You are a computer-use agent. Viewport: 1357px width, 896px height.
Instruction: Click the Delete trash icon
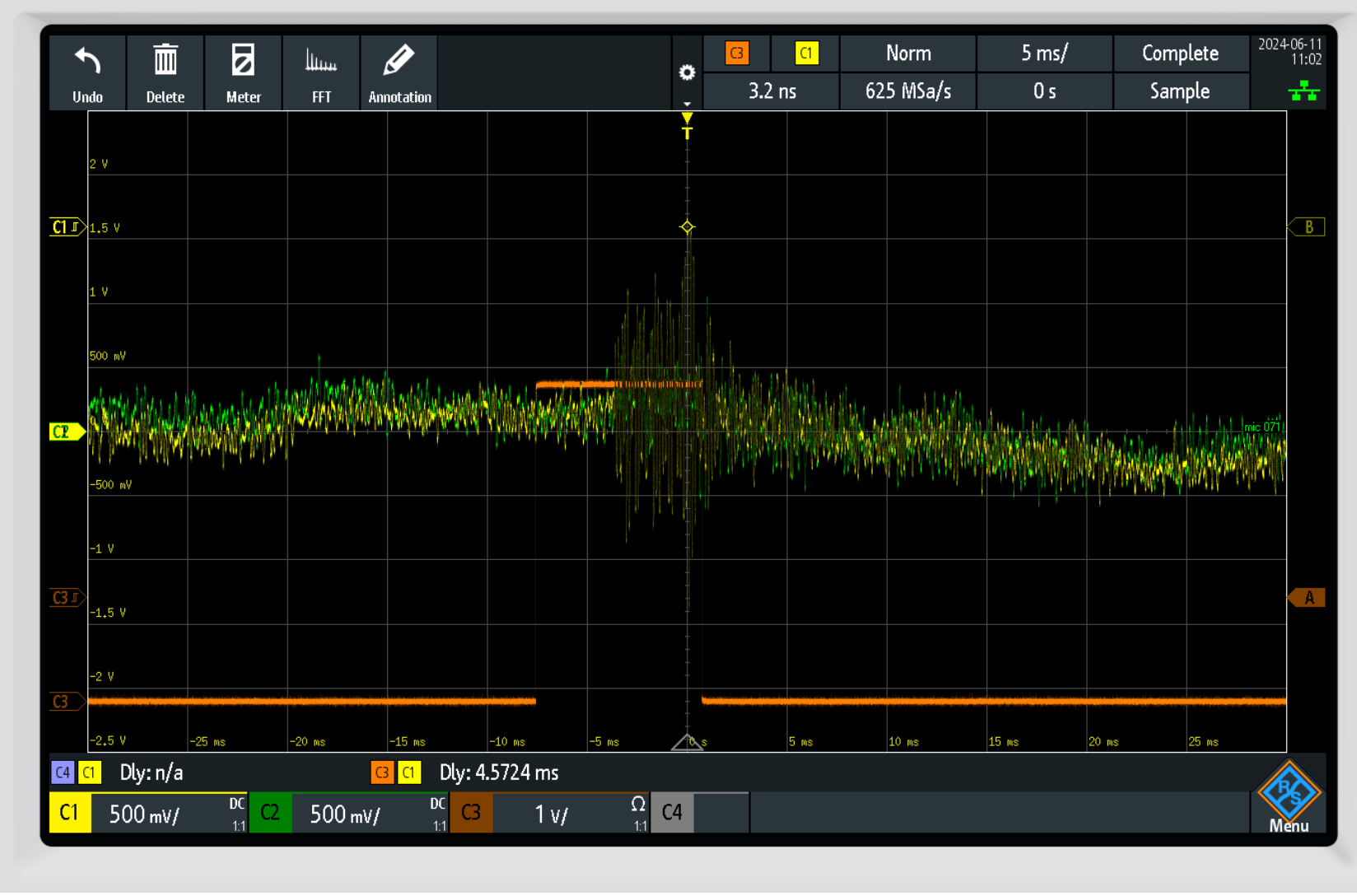[x=166, y=62]
